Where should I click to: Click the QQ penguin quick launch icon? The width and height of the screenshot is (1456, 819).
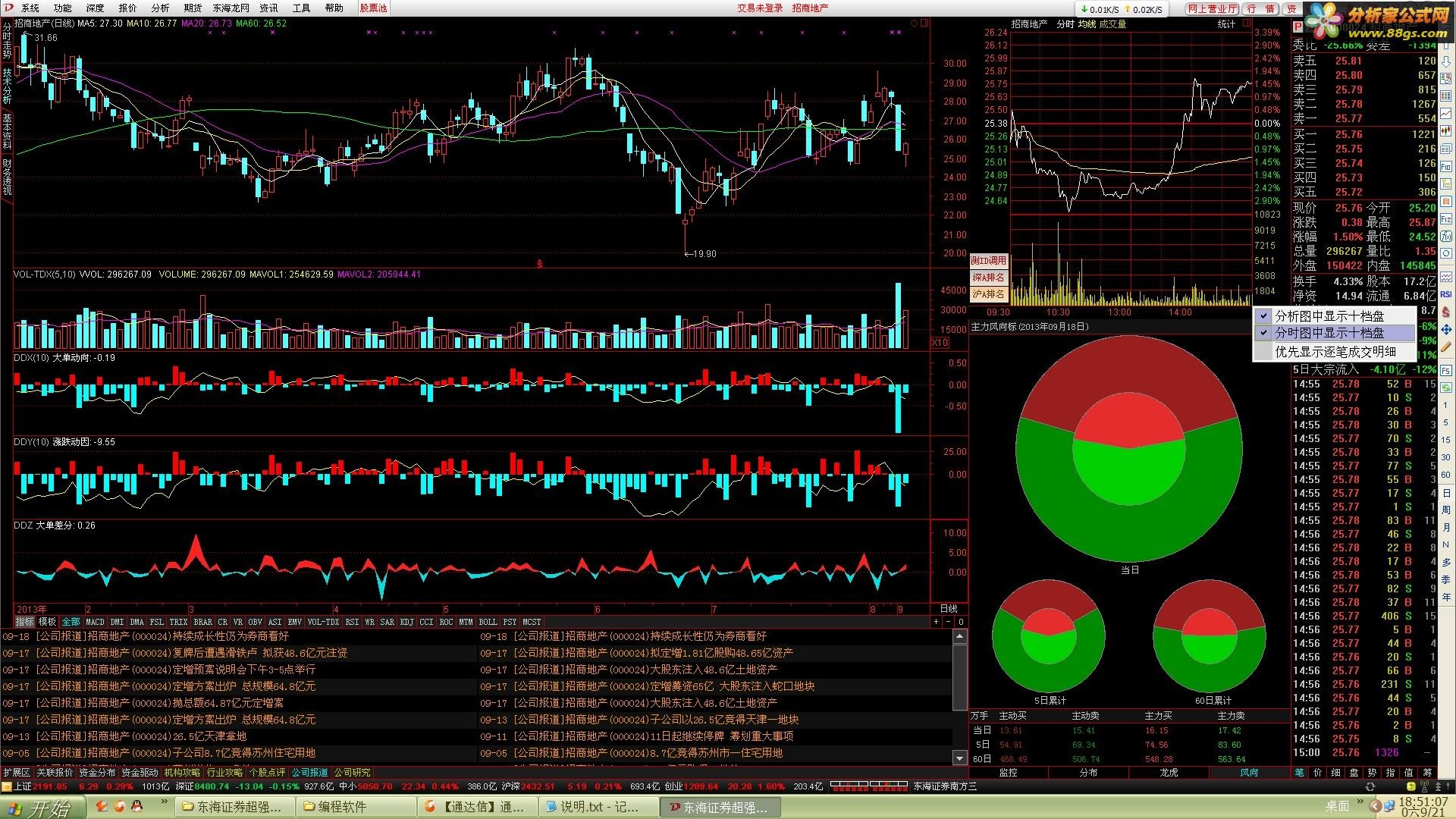point(136,807)
